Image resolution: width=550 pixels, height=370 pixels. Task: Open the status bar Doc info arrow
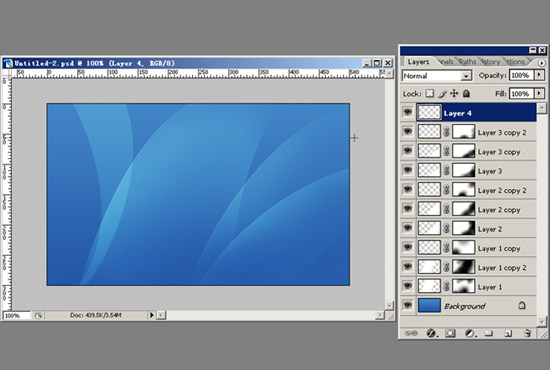(152, 315)
